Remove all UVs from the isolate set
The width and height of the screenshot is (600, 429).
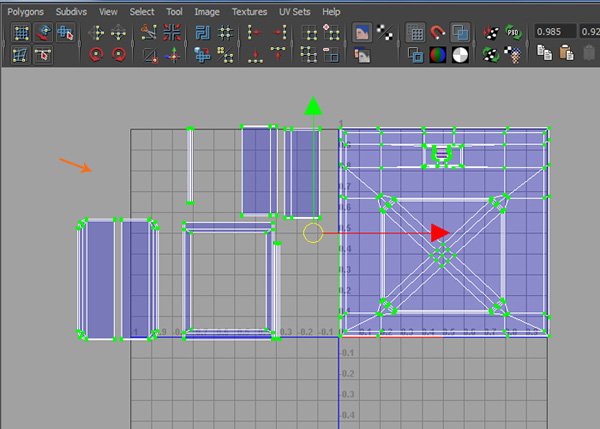[308, 55]
